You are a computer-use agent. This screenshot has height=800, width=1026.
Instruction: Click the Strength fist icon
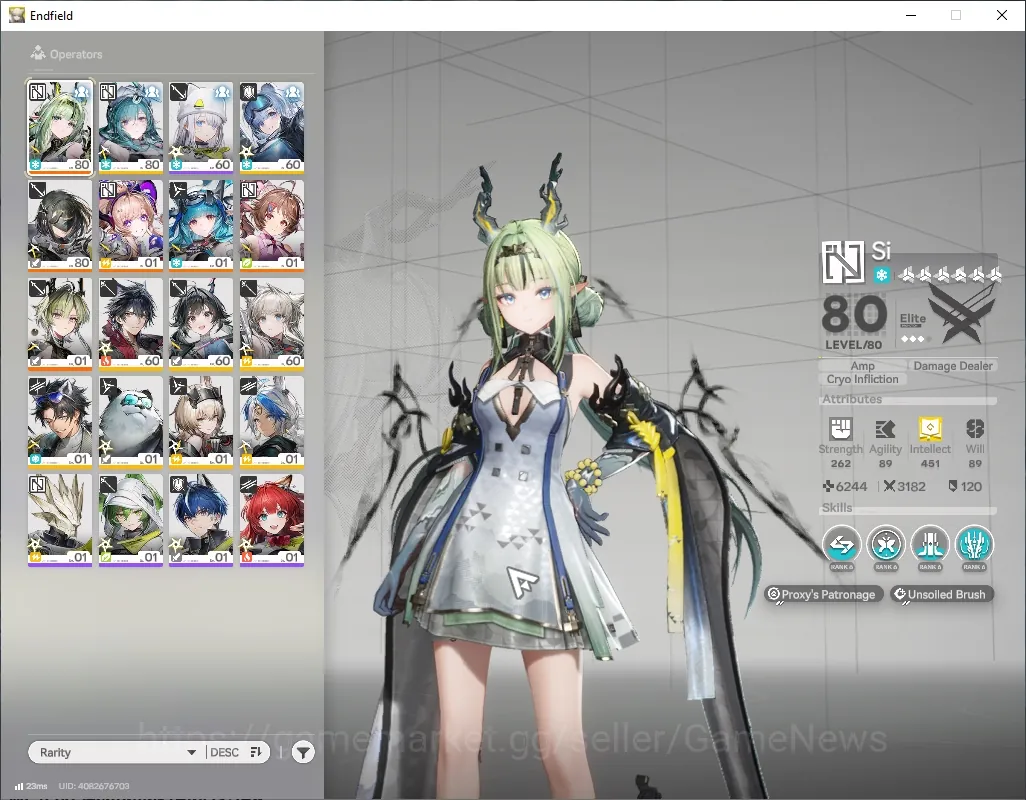841,429
